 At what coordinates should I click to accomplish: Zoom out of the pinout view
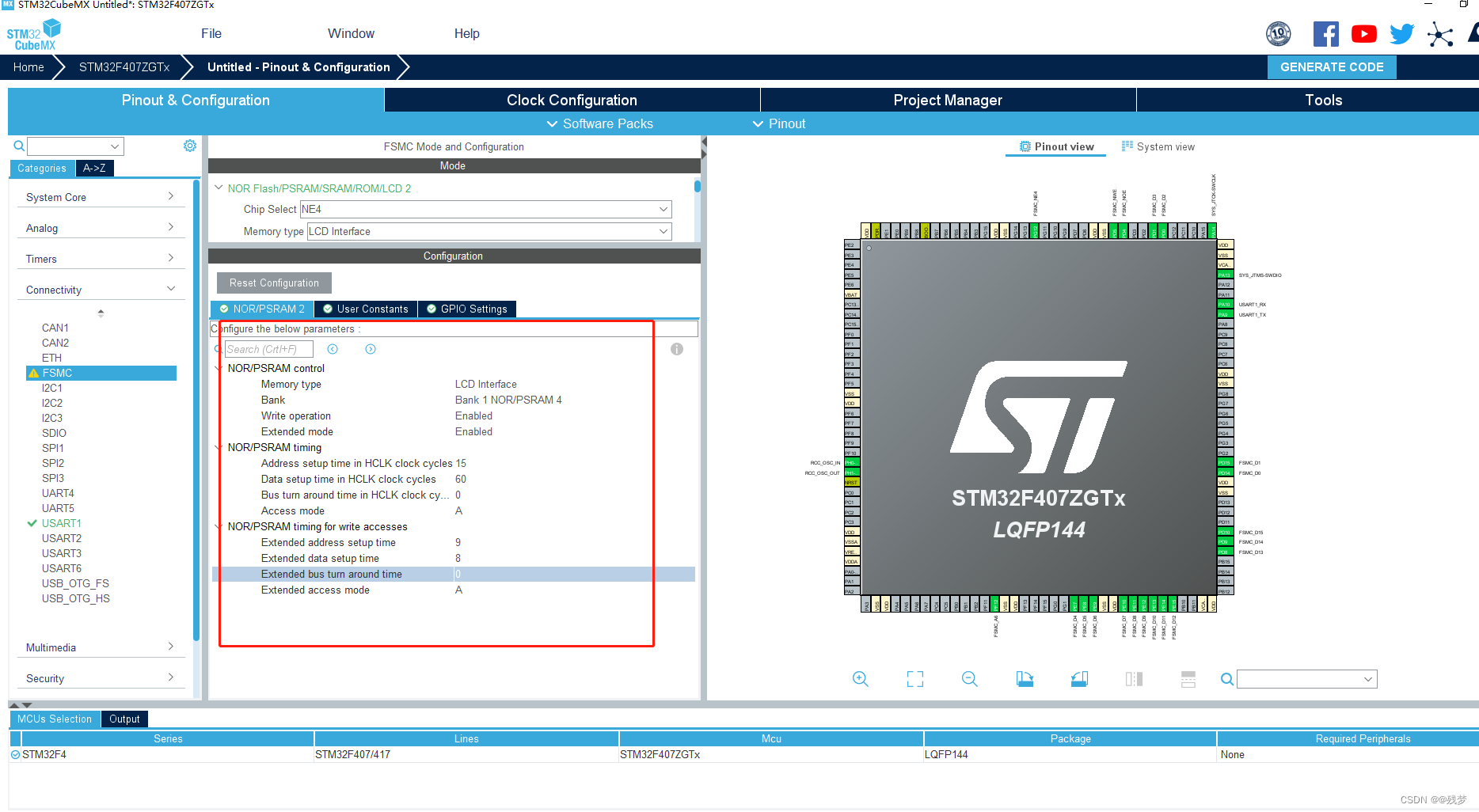tap(969, 679)
